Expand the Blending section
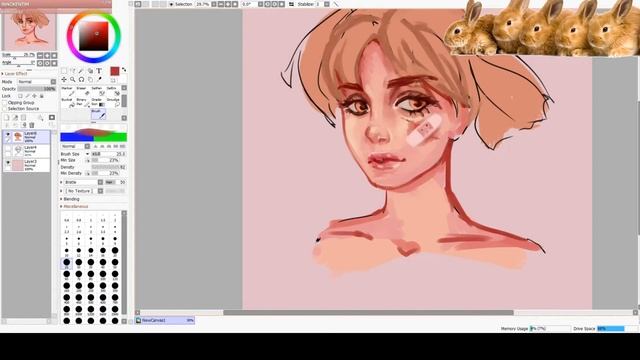 pos(70,199)
